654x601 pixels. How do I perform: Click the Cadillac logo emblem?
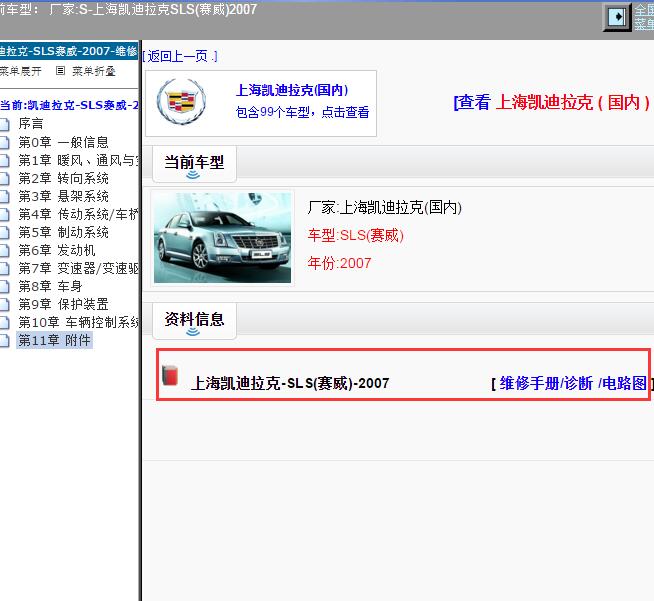(x=181, y=101)
